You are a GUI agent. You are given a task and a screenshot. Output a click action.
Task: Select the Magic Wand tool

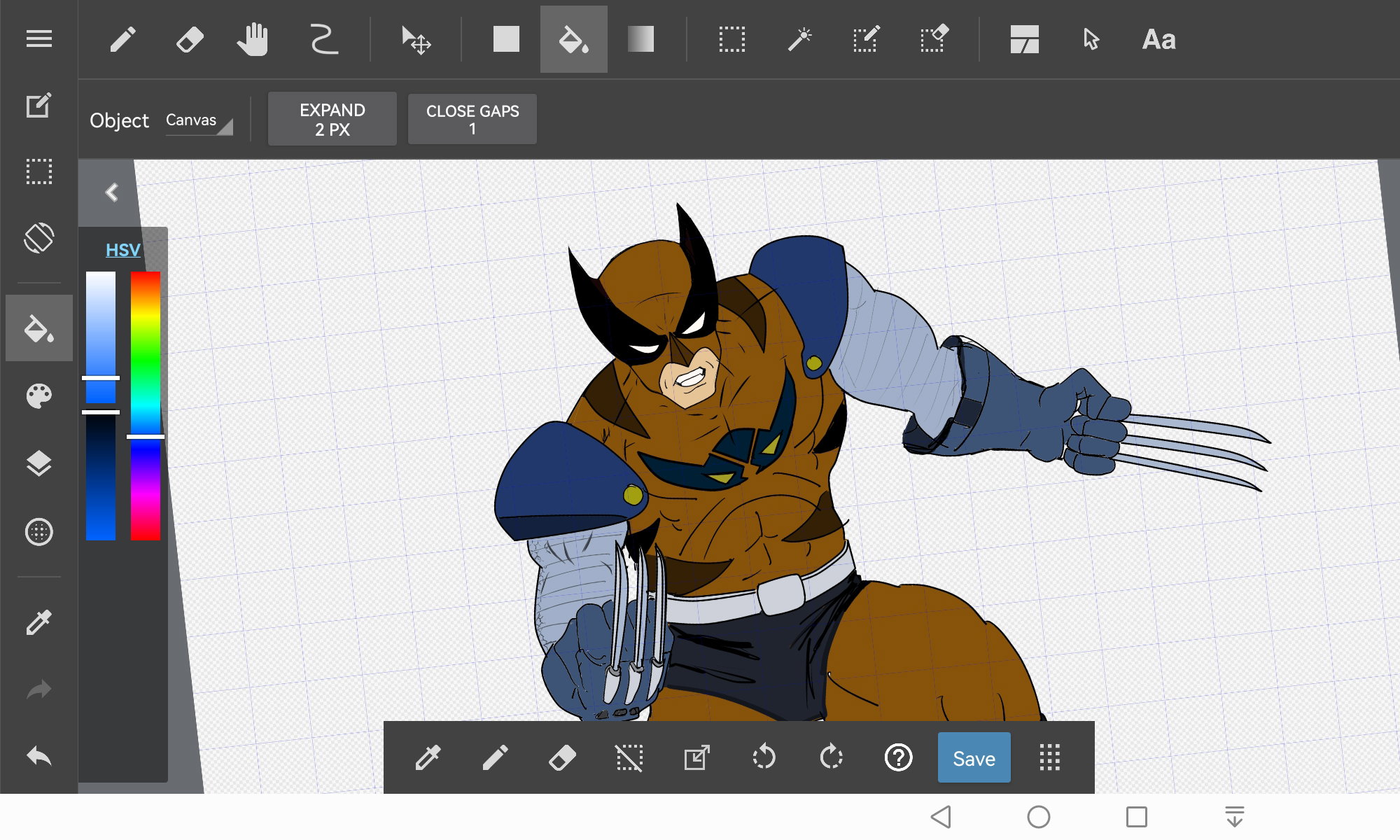(799, 39)
